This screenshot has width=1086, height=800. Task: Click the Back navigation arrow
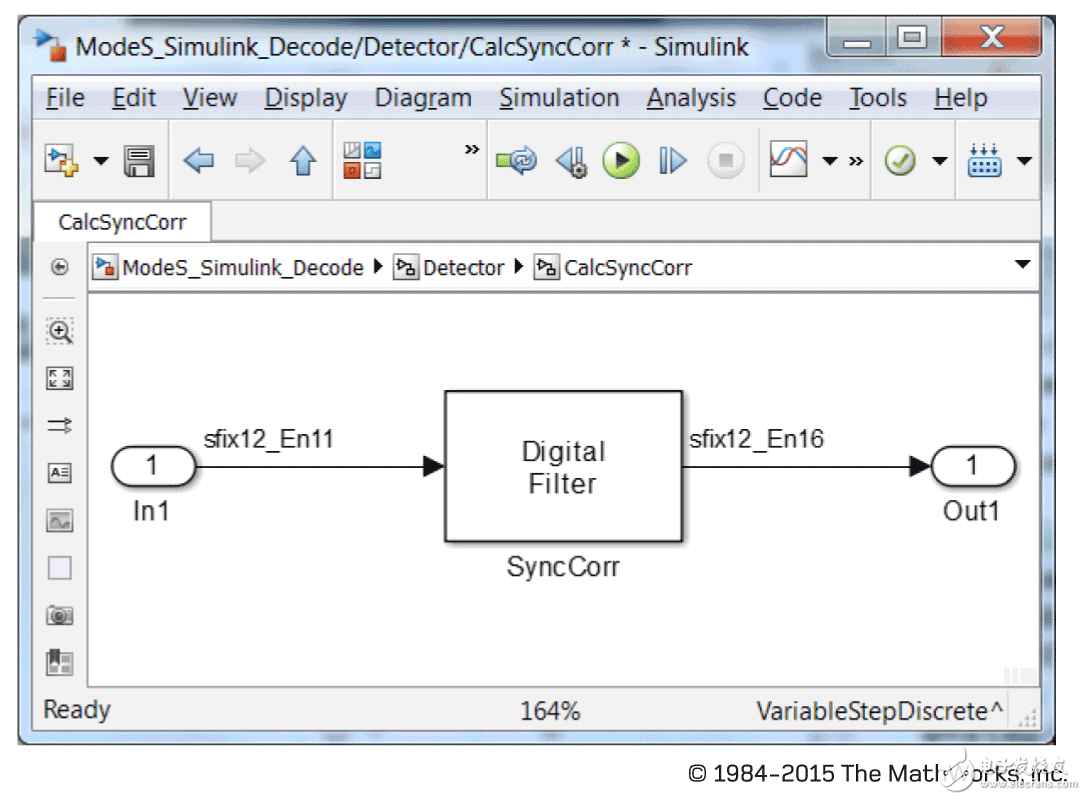tap(199, 160)
